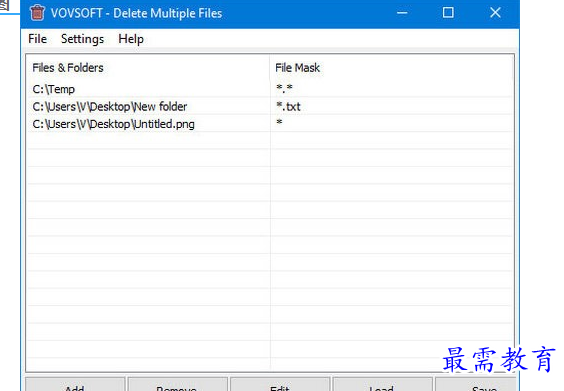
Task: Open the File menu
Action: tap(37, 39)
